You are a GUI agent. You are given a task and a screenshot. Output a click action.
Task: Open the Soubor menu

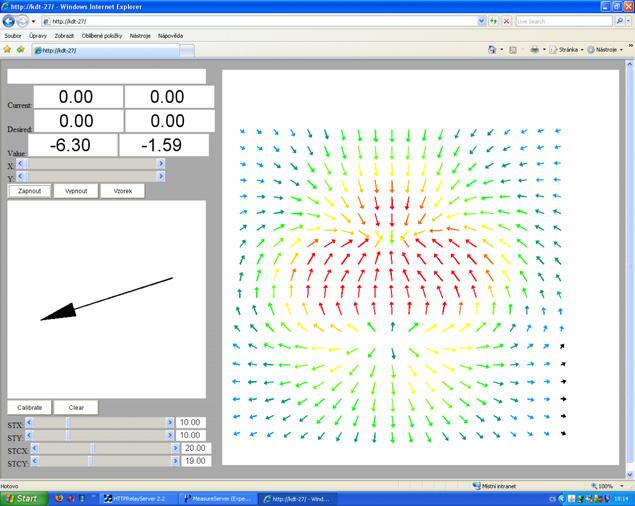click(13, 36)
